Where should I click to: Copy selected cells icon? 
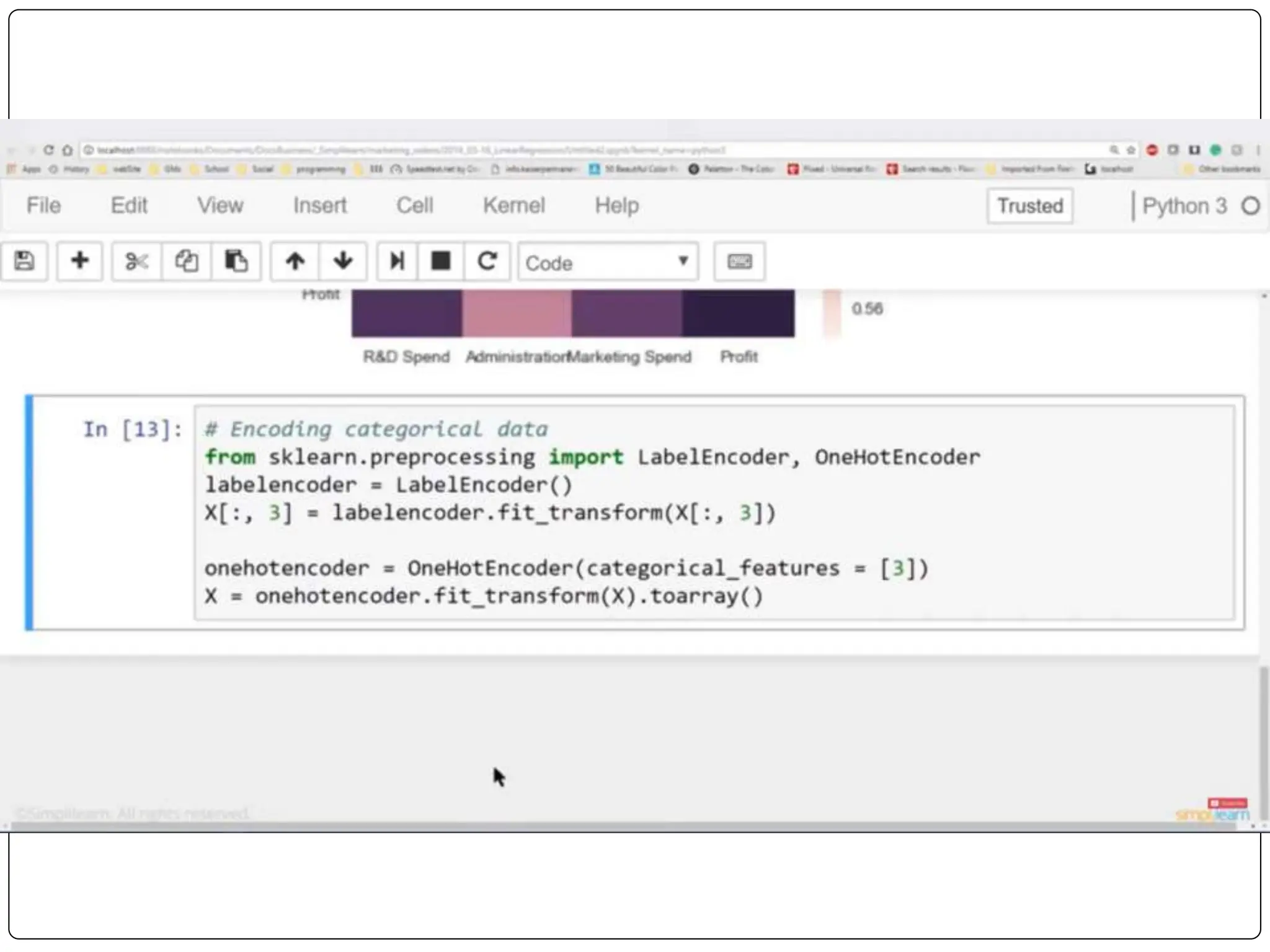coord(186,261)
